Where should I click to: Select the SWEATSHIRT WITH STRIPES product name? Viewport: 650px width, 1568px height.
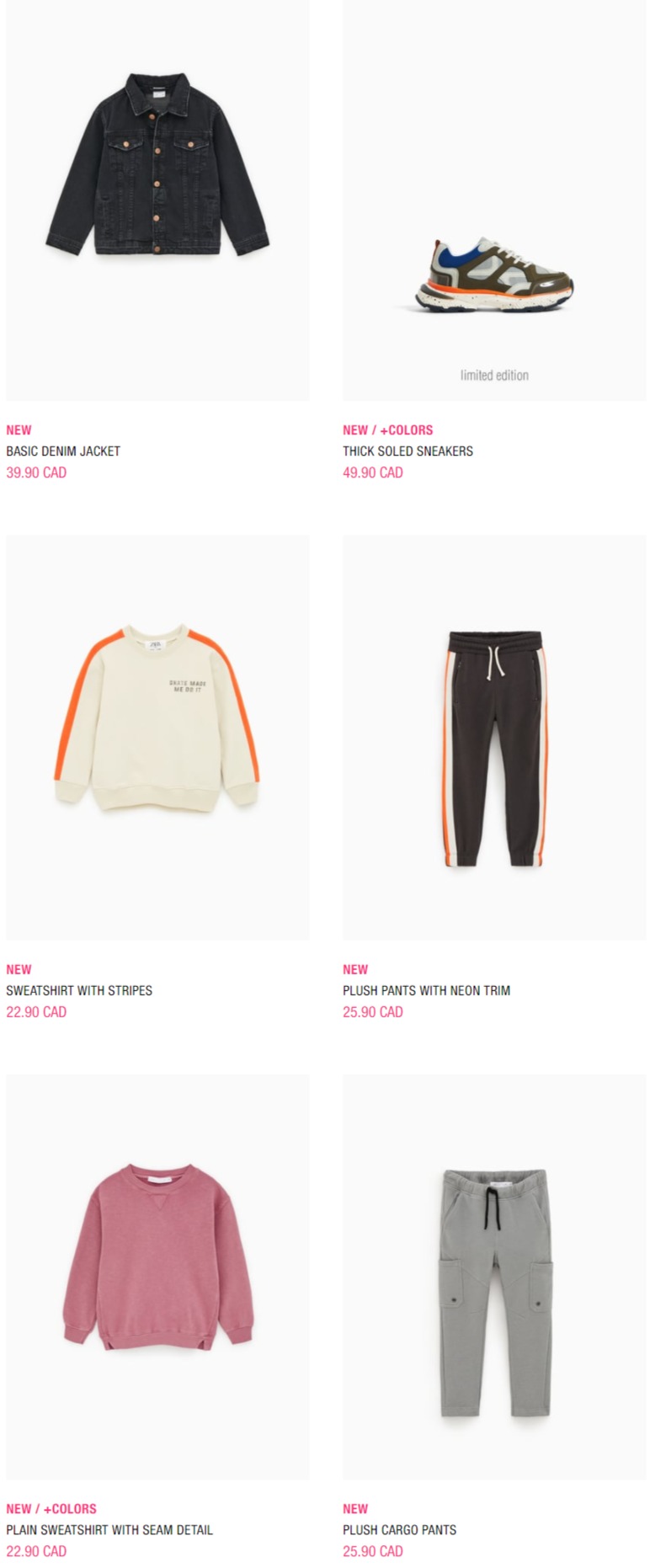pos(79,990)
